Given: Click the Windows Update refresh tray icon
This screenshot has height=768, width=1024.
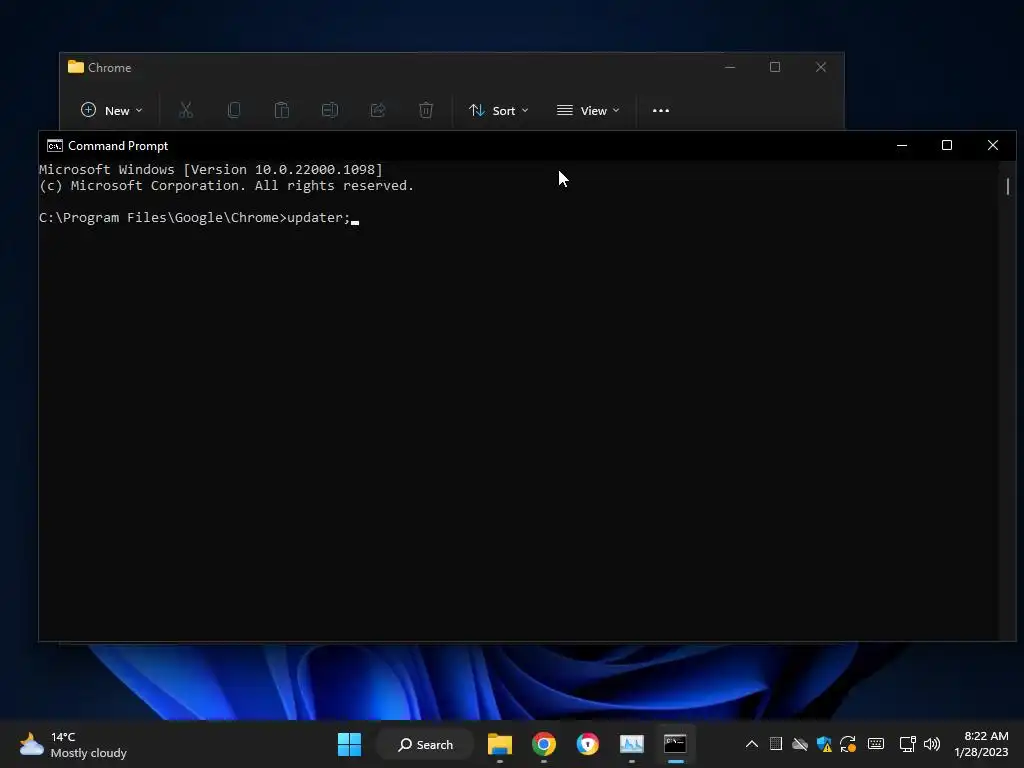Looking at the screenshot, I should click(848, 744).
